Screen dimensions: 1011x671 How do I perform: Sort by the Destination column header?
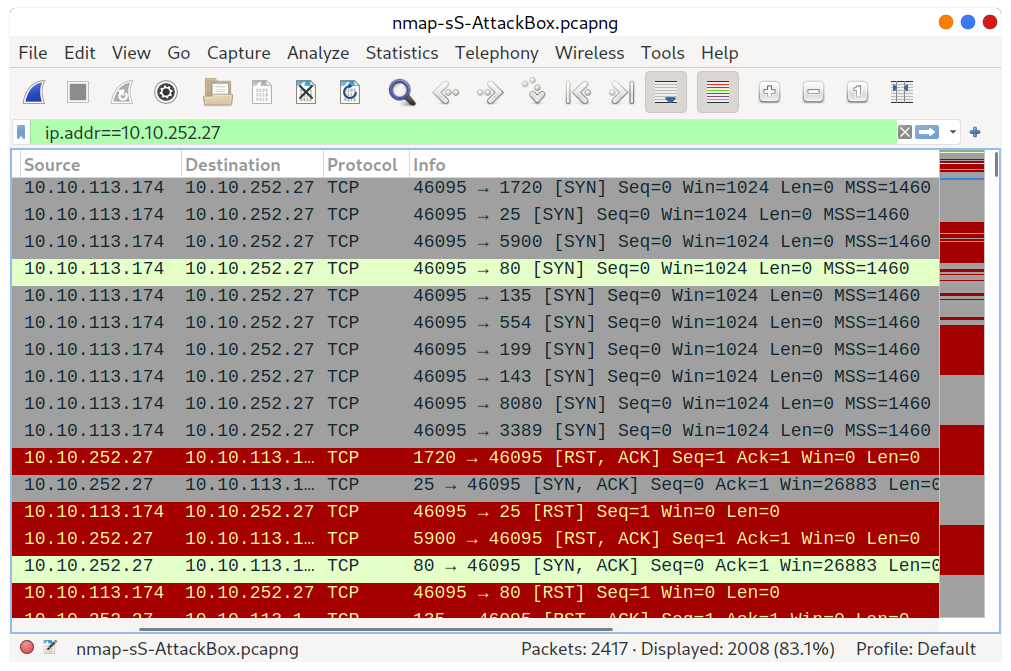click(x=252, y=165)
